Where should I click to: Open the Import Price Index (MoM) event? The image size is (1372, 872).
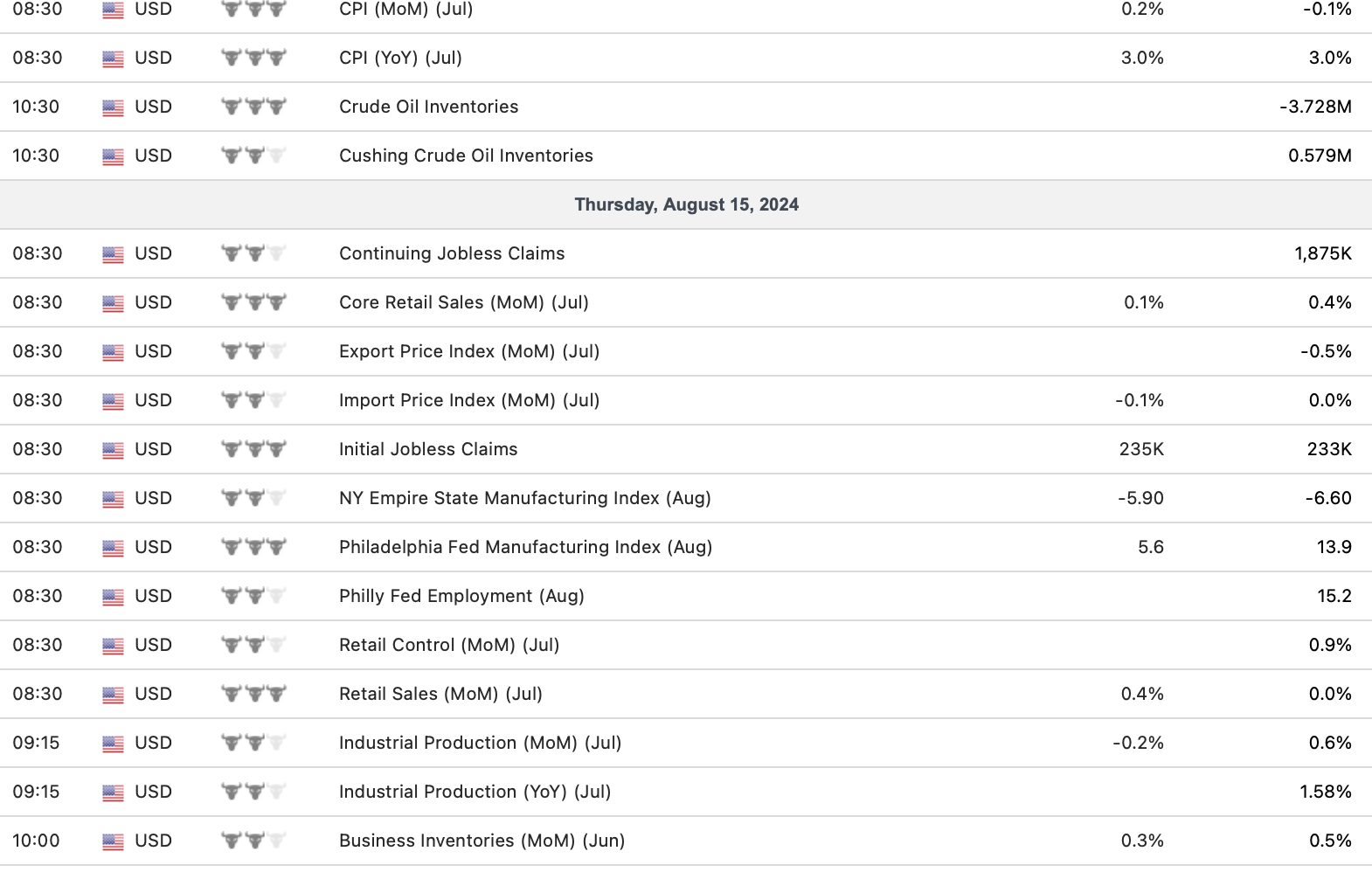pyautogui.click(x=469, y=400)
